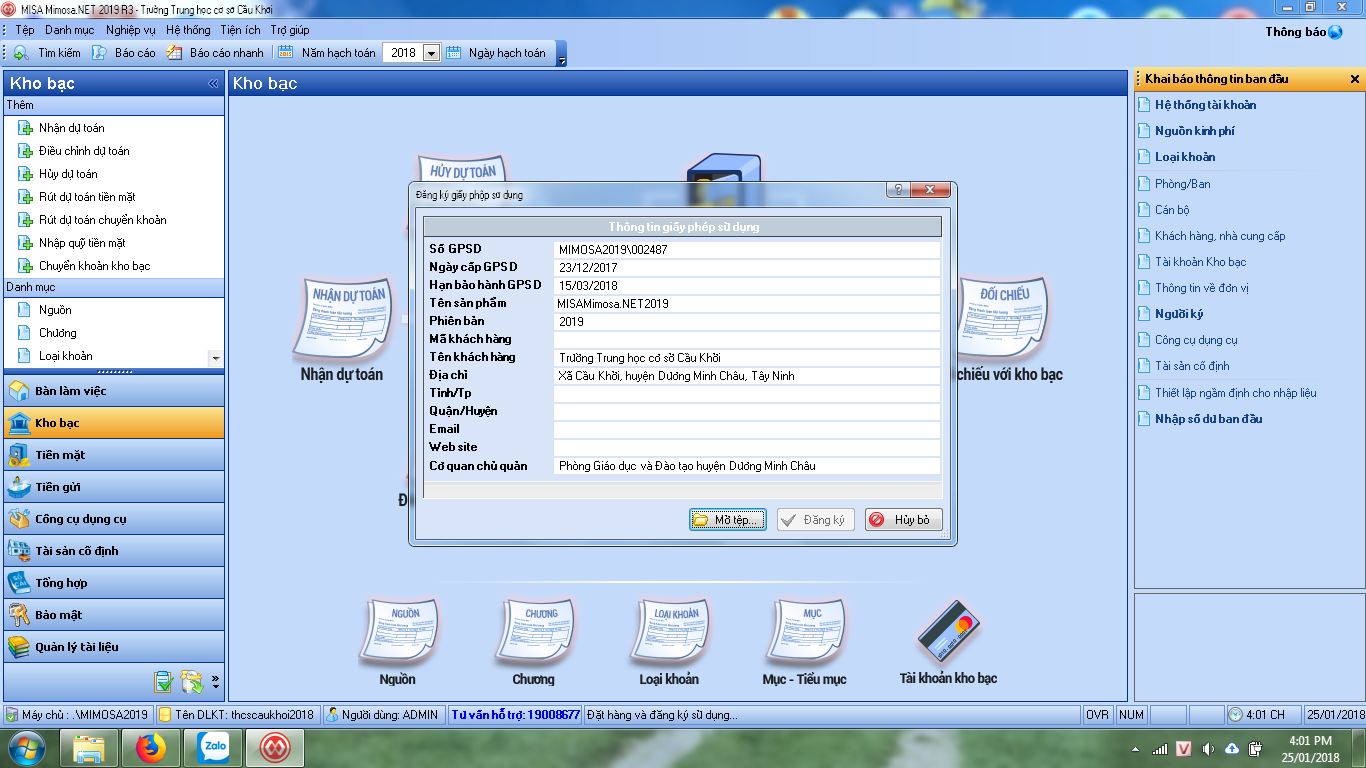
Task: Click Ngày hạch toán in the toolbar
Action: coord(497,53)
